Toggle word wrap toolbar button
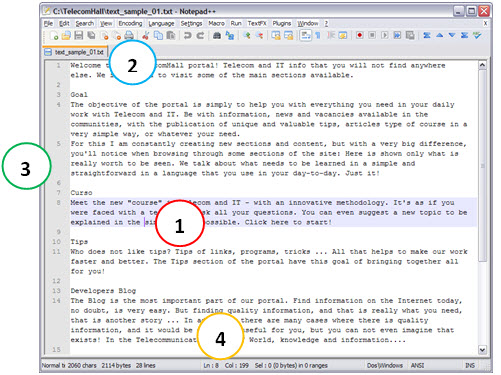 pyautogui.click(x=305, y=35)
